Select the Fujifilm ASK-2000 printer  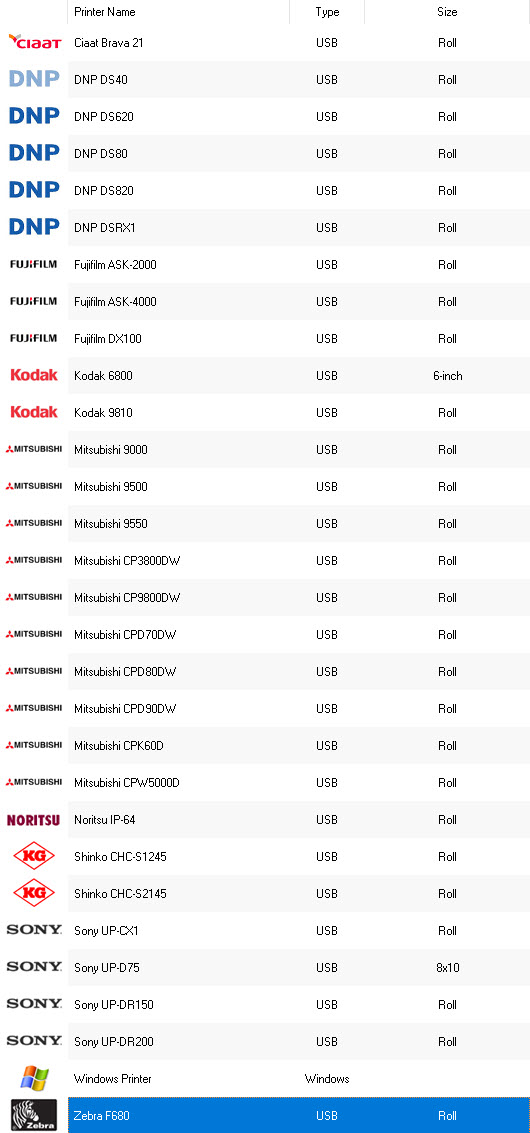tap(299, 264)
